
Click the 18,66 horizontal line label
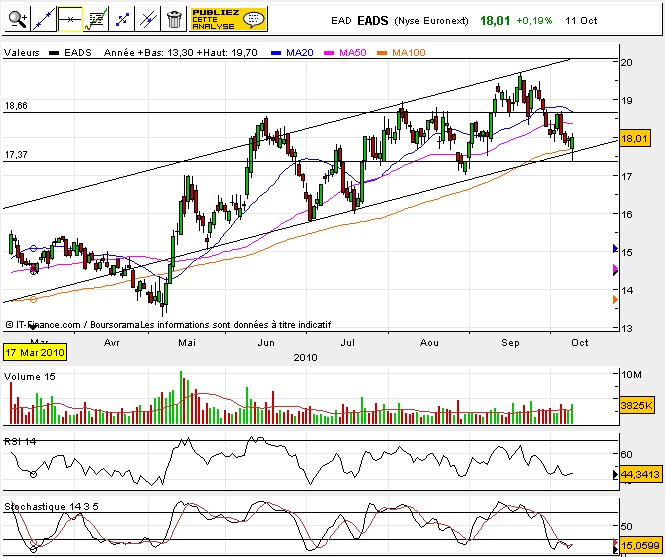click(x=16, y=106)
